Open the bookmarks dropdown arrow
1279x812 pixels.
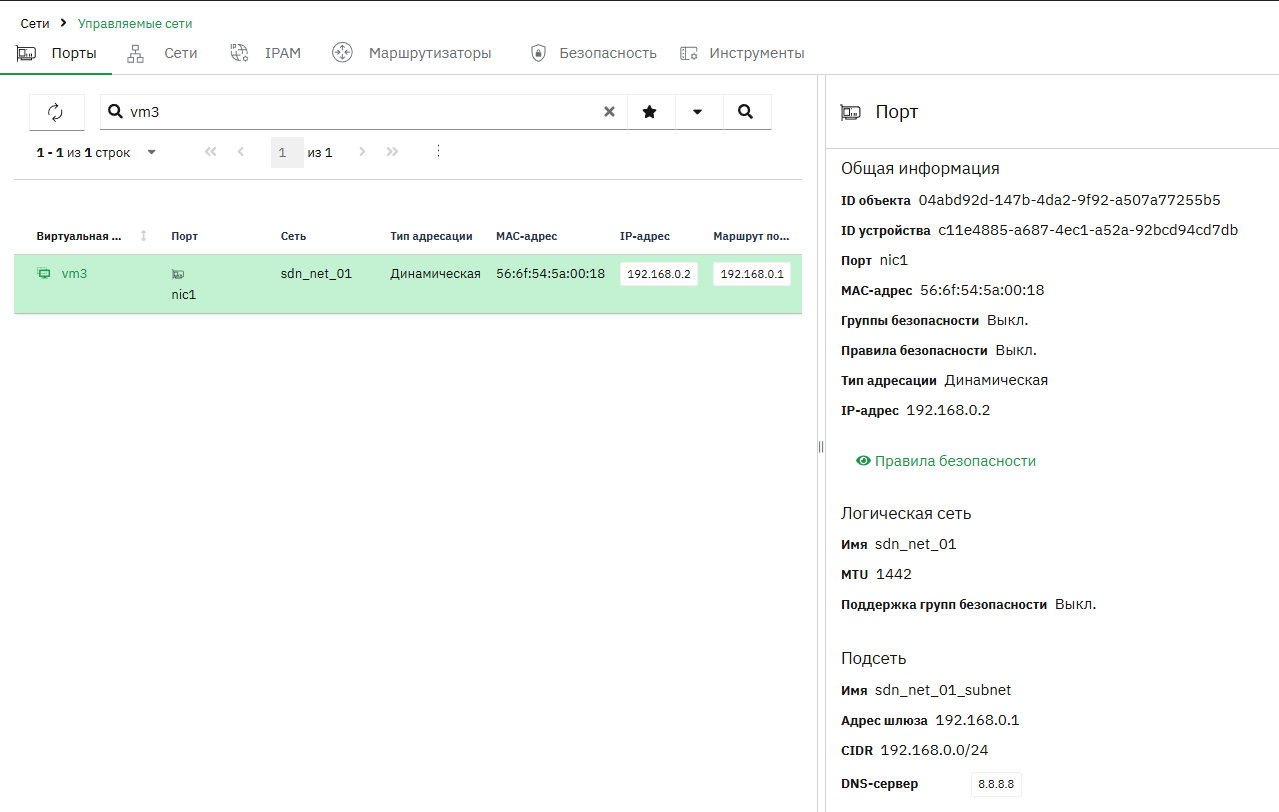pyautogui.click(x=698, y=112)
